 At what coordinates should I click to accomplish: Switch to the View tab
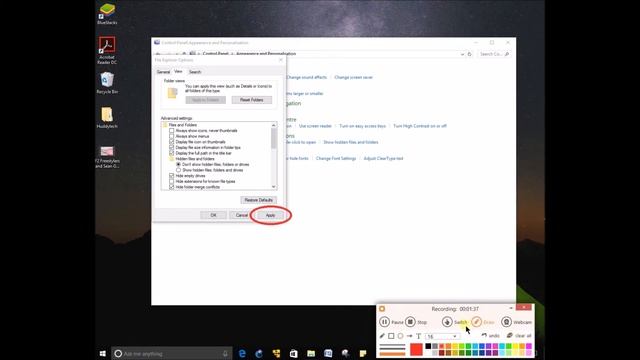[178, 71]
